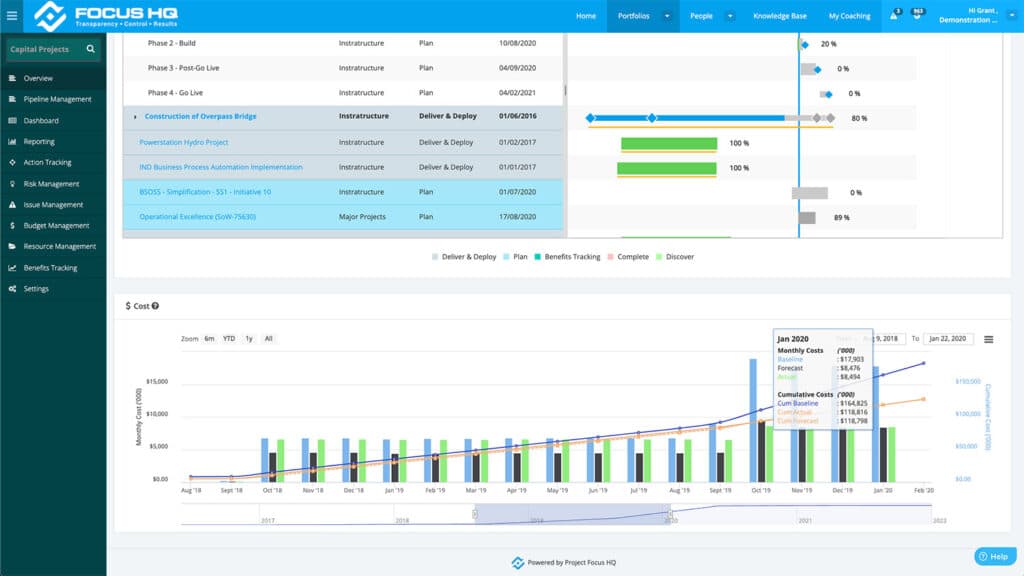Screen dimensions: 1024x576
Task: Click the search icon beside Capital Projects
Action: [x=91, y=48]
